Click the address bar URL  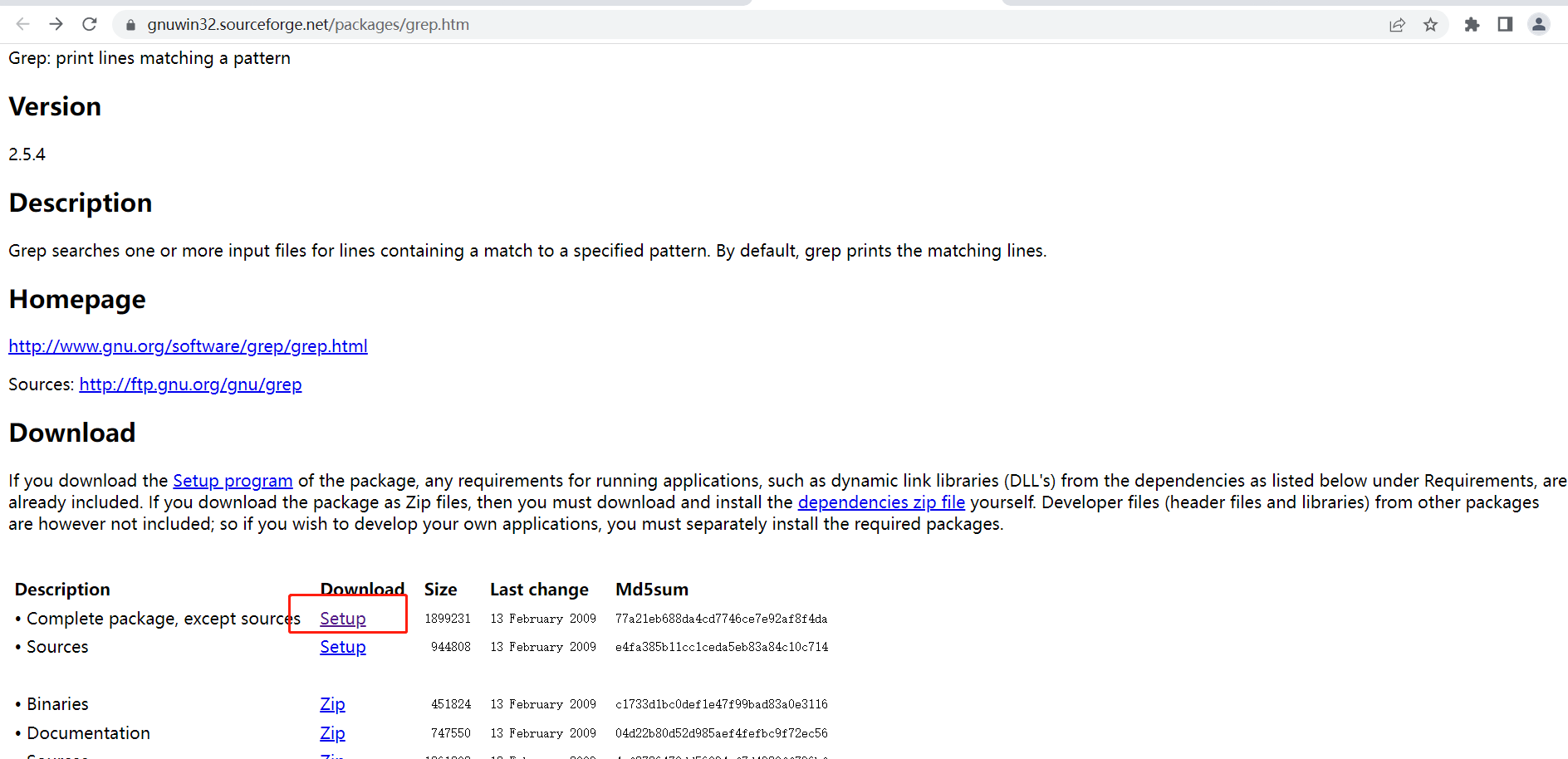tap(308, 25)
